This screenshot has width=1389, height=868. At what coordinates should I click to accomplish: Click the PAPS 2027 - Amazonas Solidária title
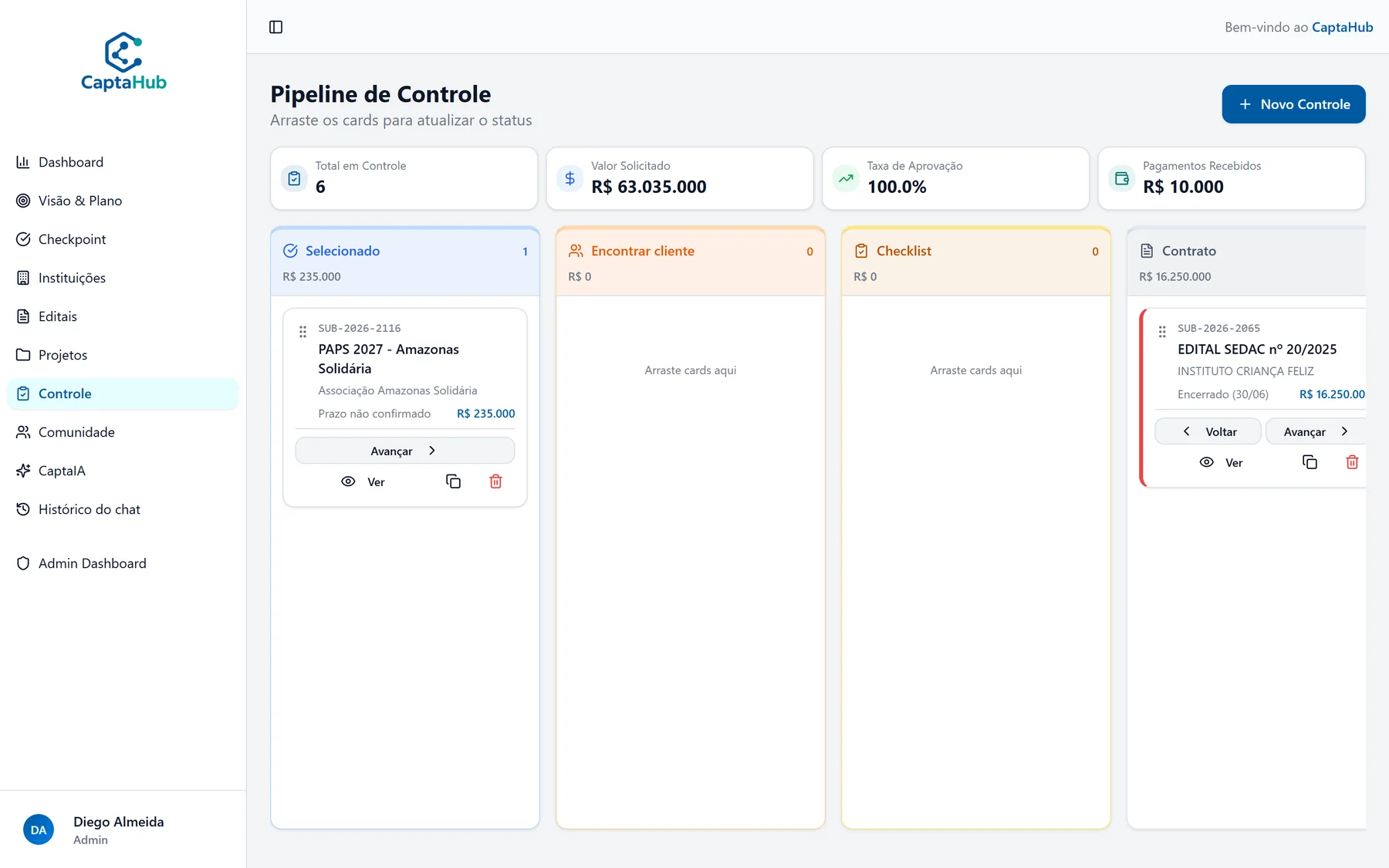click(388, 359)
